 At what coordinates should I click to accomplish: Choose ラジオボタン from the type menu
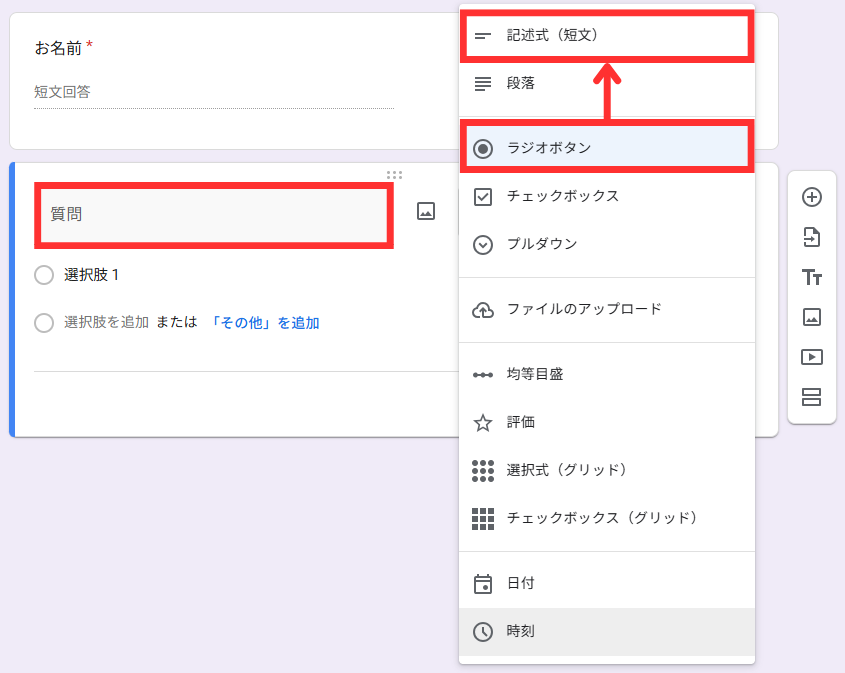click(x=607, y=148)
